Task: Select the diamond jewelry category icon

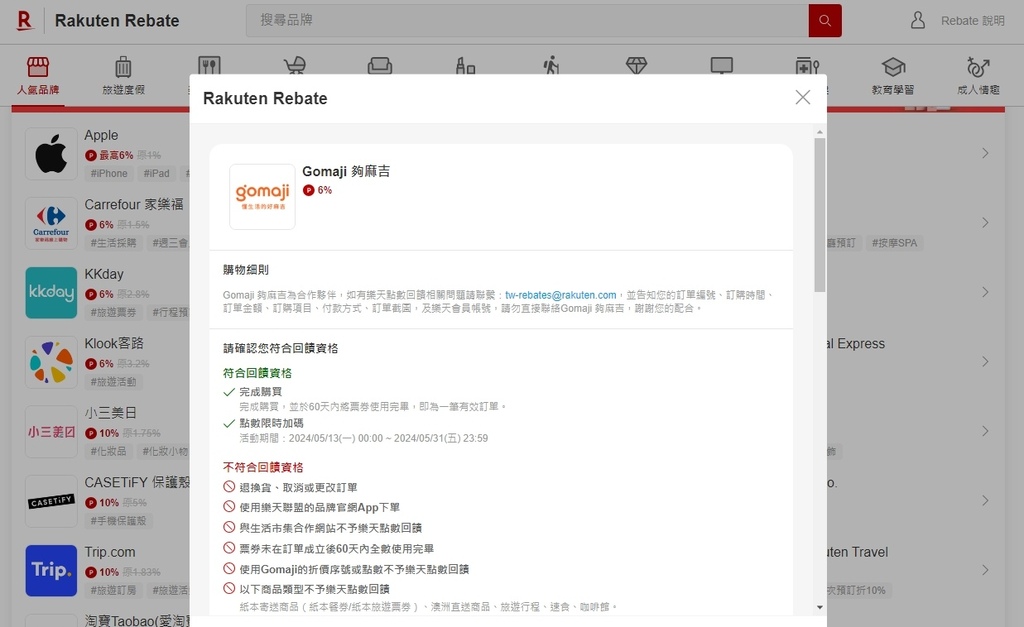Action: click(x=636, y=65)
